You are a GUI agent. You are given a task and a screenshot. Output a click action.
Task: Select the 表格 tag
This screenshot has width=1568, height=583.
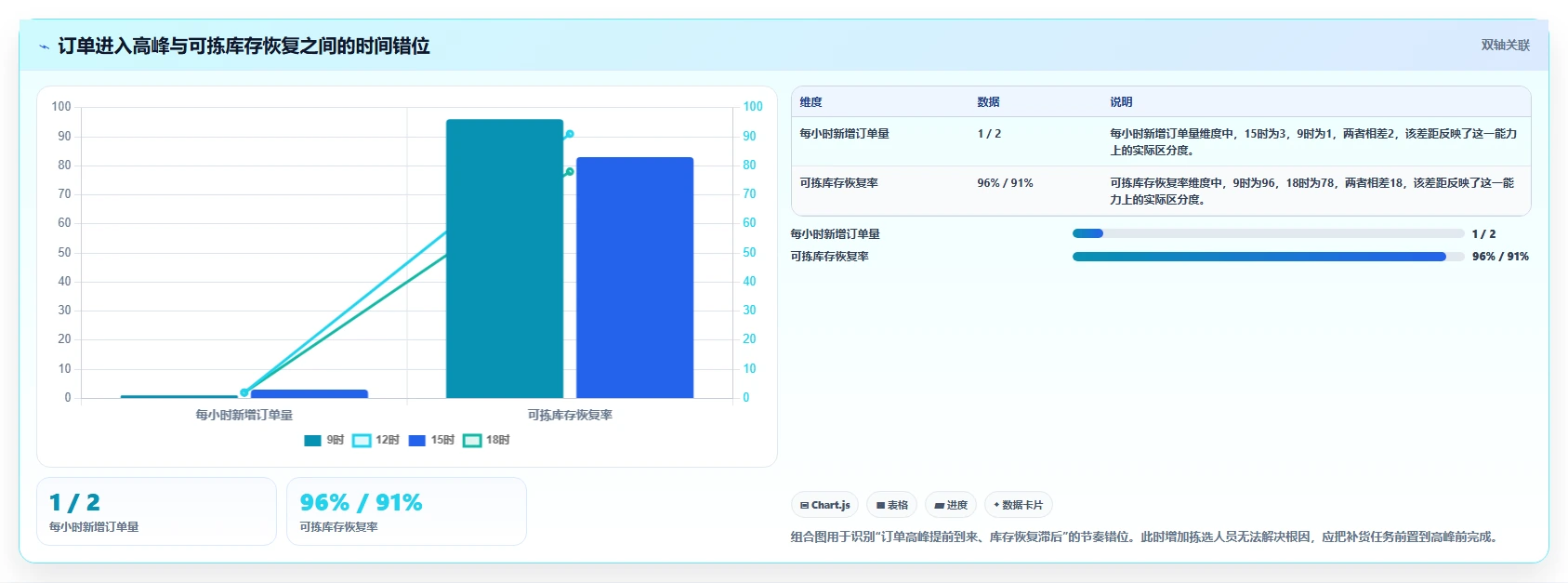(x=892, y=505)
